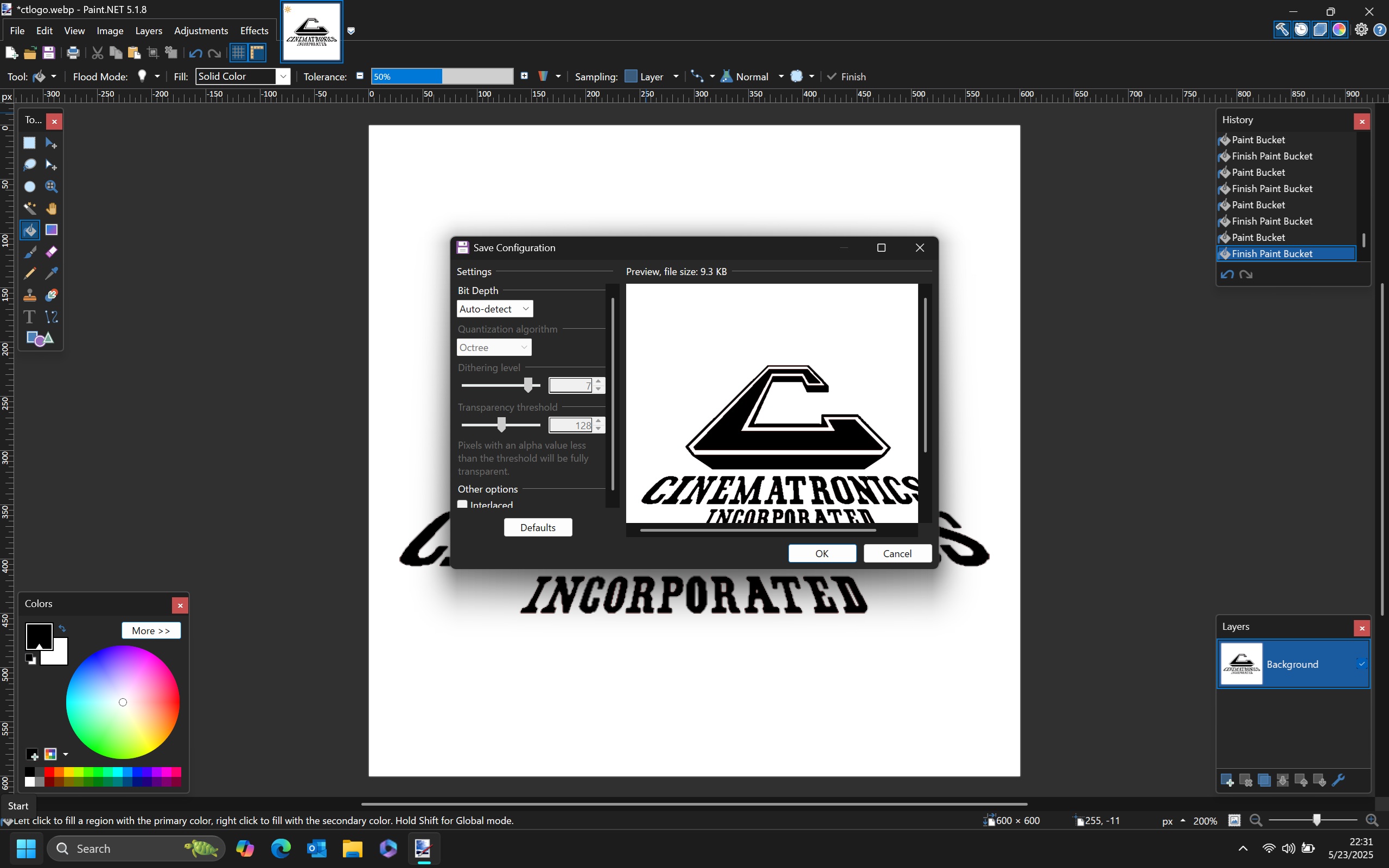Enable the Interlaced checkbox

[x=463, y=505]
